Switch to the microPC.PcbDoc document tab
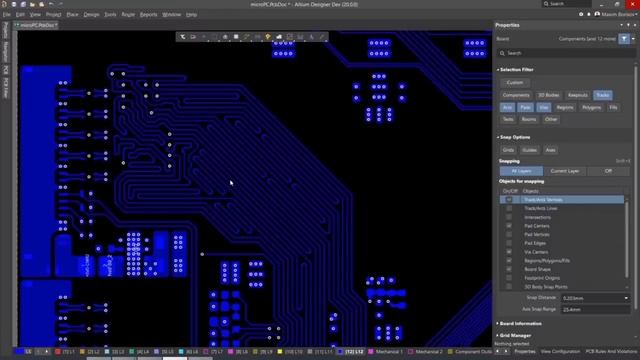The width and height of the screenshot is (640, 360). point(37,25)
